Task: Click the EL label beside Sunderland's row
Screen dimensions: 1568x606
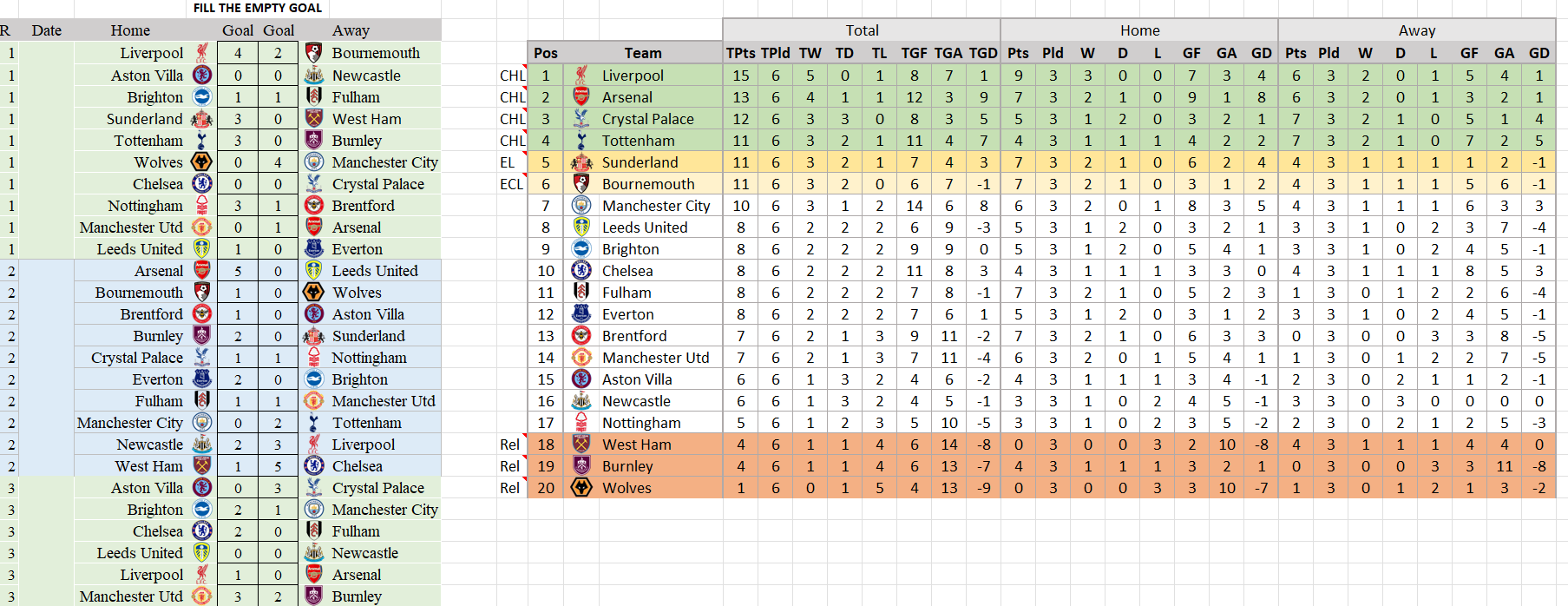Action: coord(508,162)
